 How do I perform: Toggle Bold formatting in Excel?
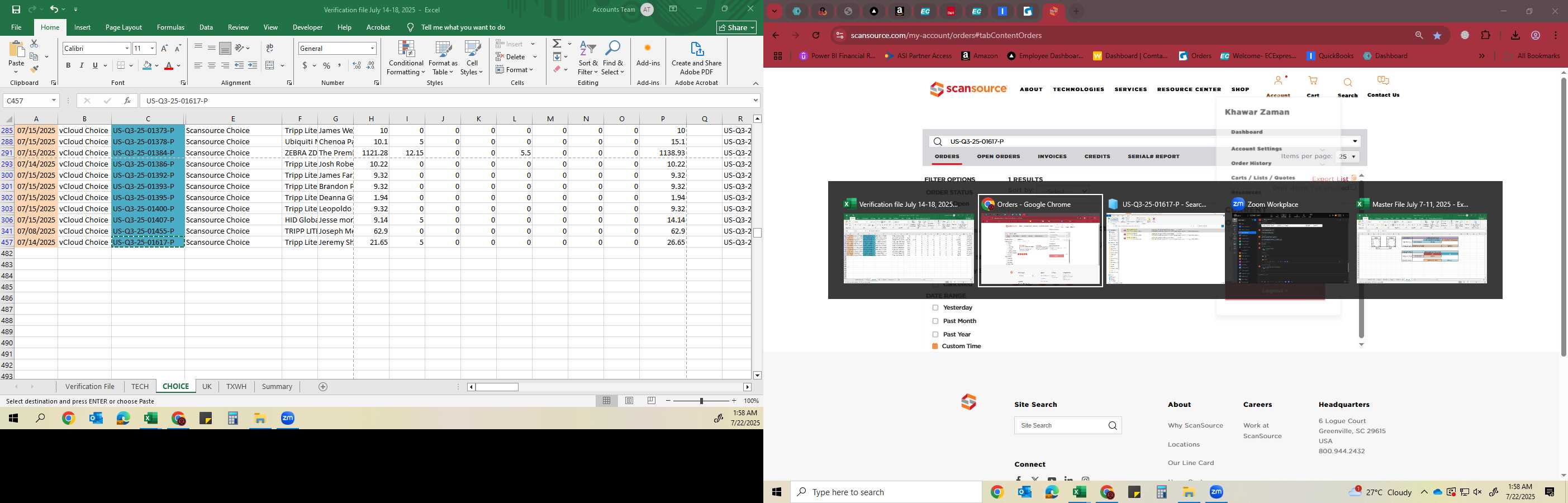coord(68,65)
